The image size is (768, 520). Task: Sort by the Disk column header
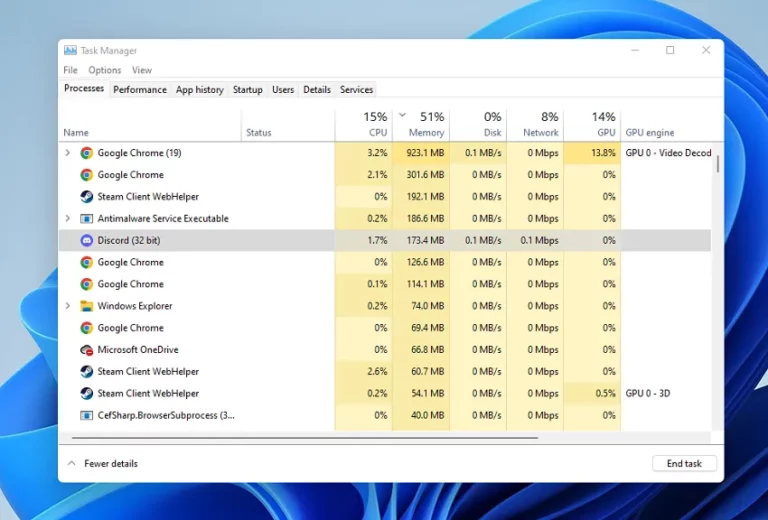(x=478, y=125)
